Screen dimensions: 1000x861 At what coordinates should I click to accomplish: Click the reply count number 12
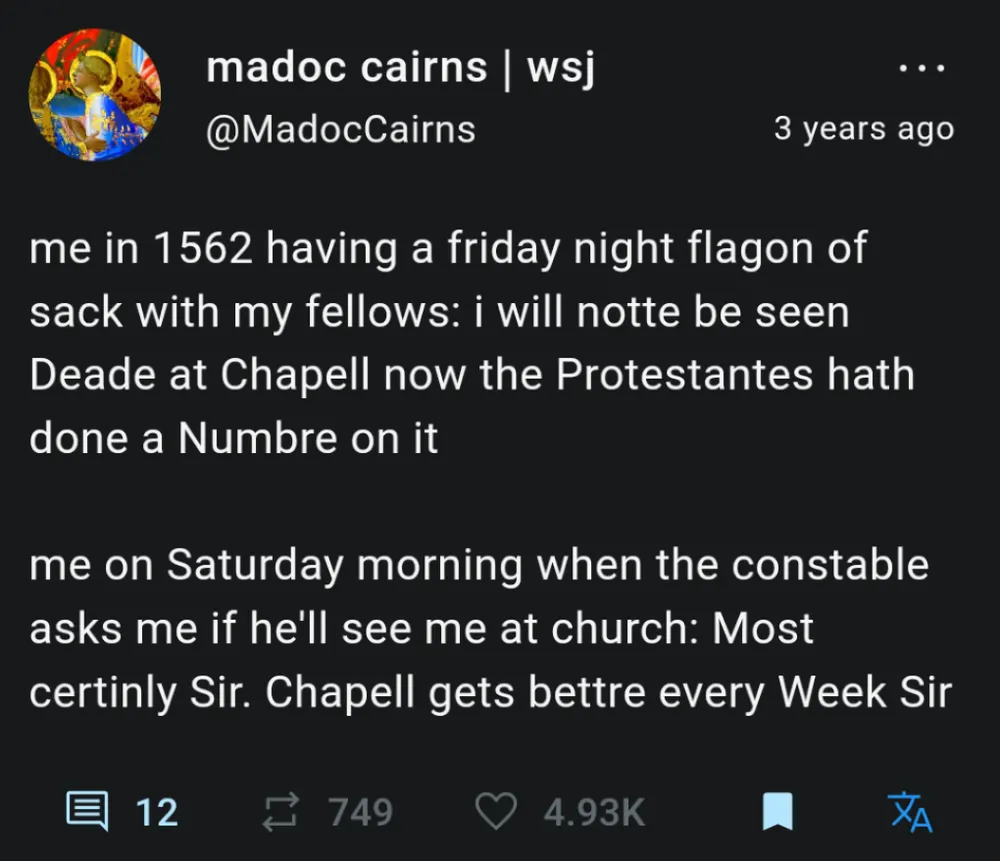point(157,812)
